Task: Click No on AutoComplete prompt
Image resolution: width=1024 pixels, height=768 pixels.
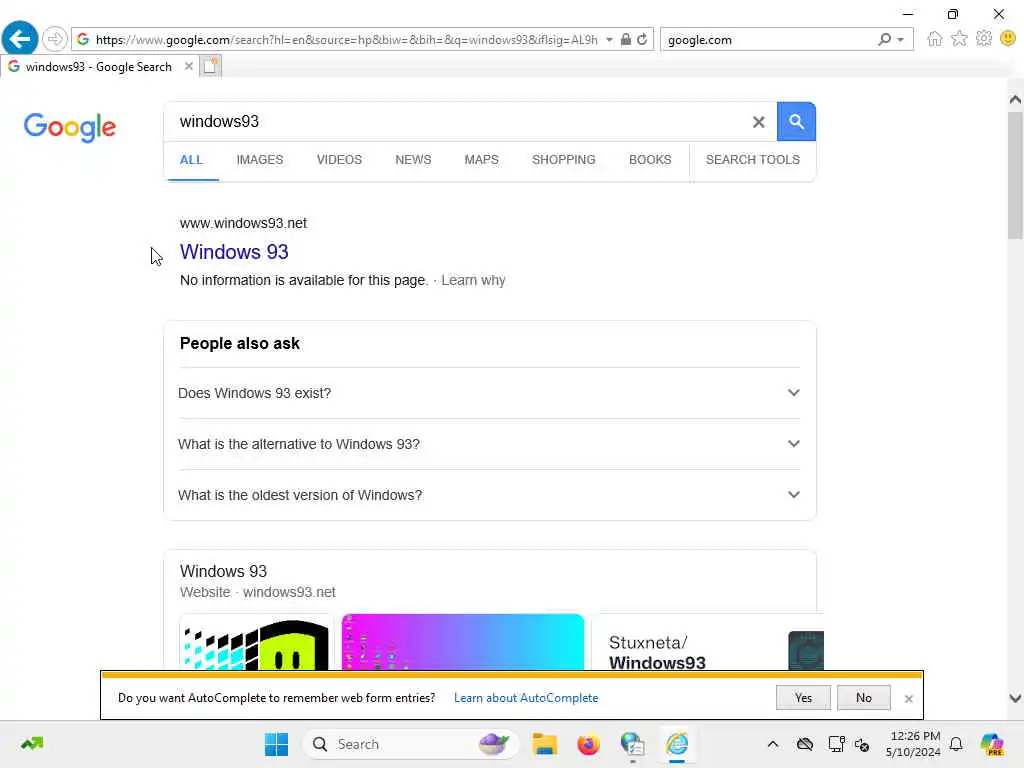Action: (x=863, y=697)
